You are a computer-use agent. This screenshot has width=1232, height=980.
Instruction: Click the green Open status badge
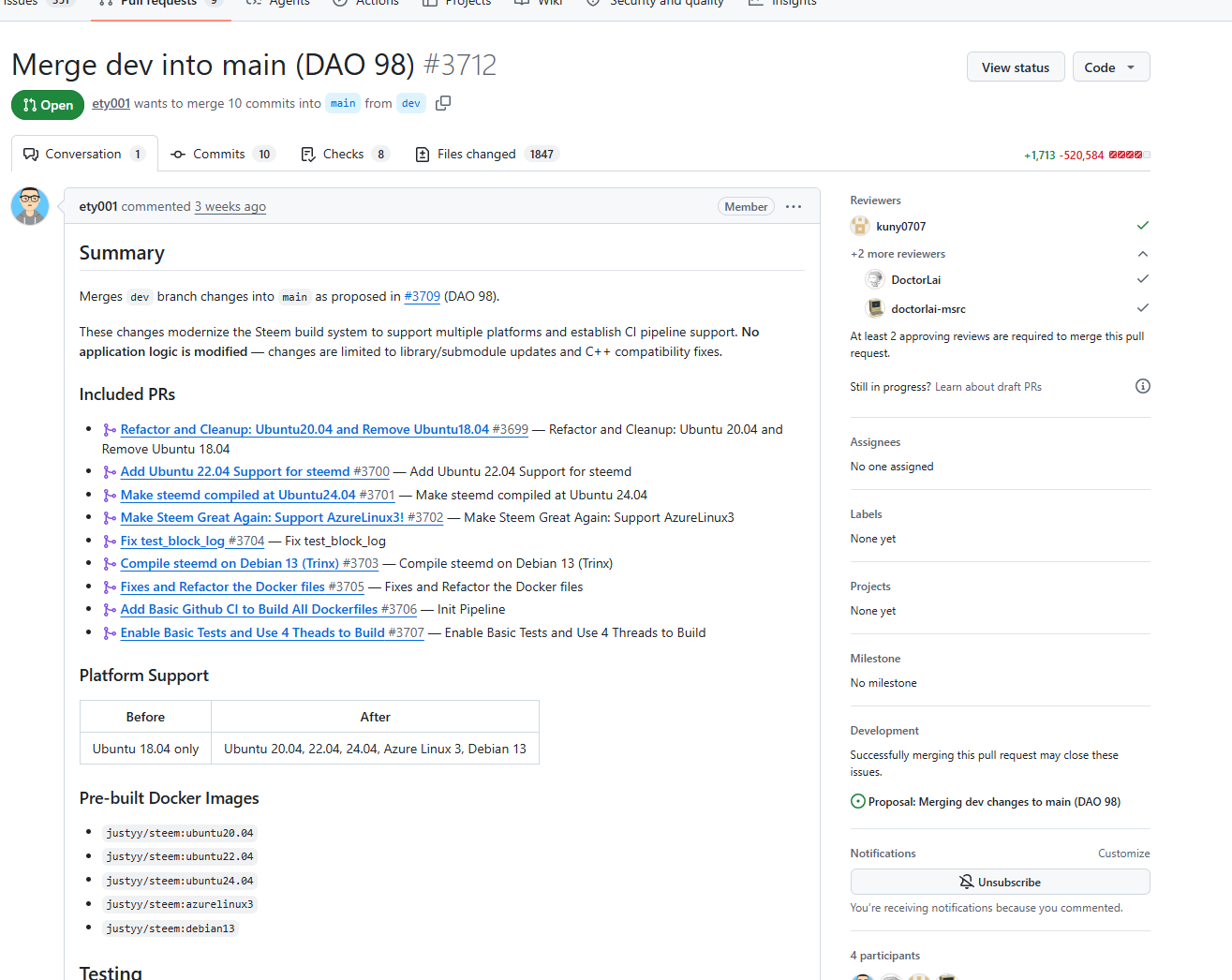click(48, 105)
